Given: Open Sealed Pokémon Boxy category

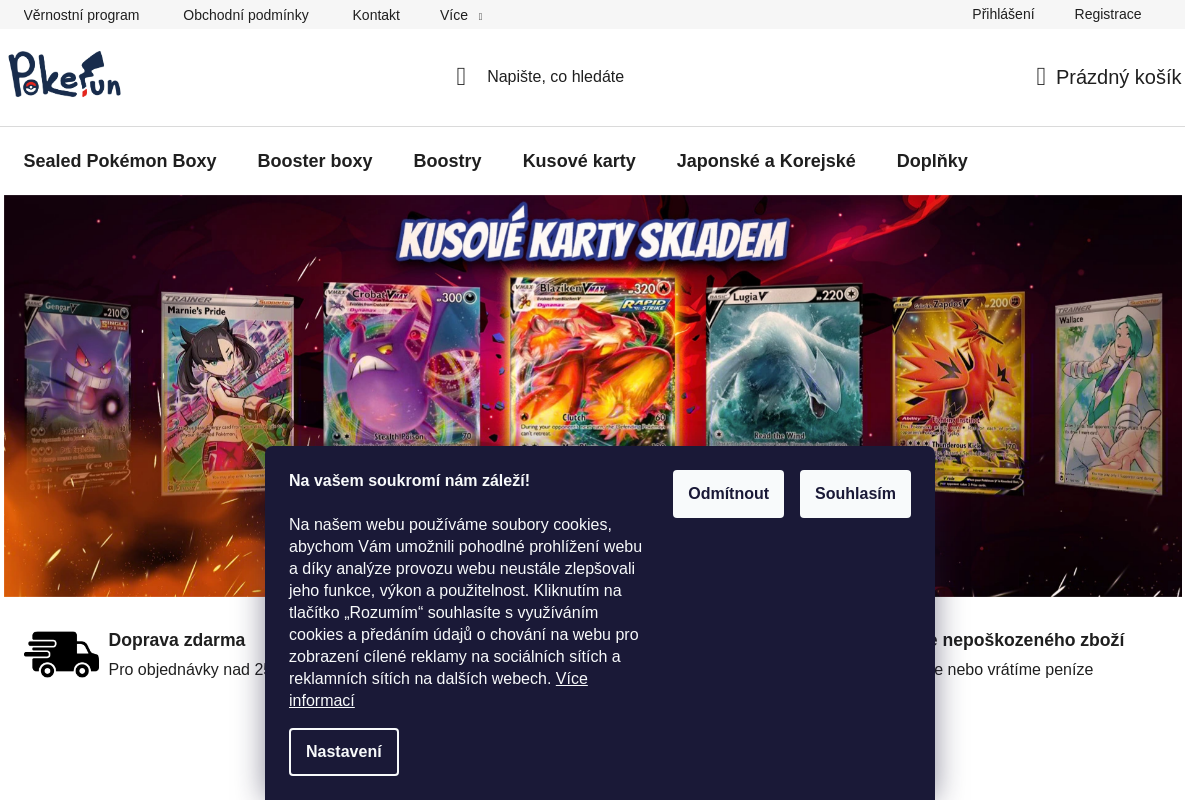Looking at the screenshot, I should (x=120, y=161).
